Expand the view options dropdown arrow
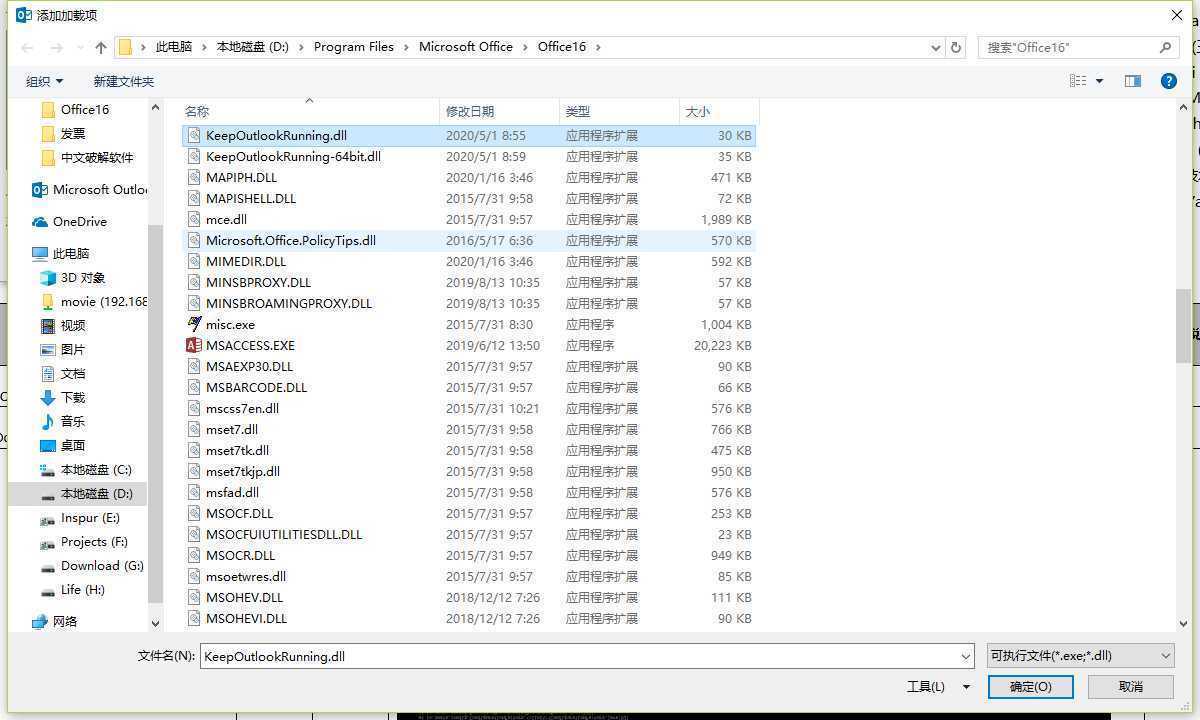Viewport: 1200px width, 720px height. pyautogui.click(x=1099, y=81)
